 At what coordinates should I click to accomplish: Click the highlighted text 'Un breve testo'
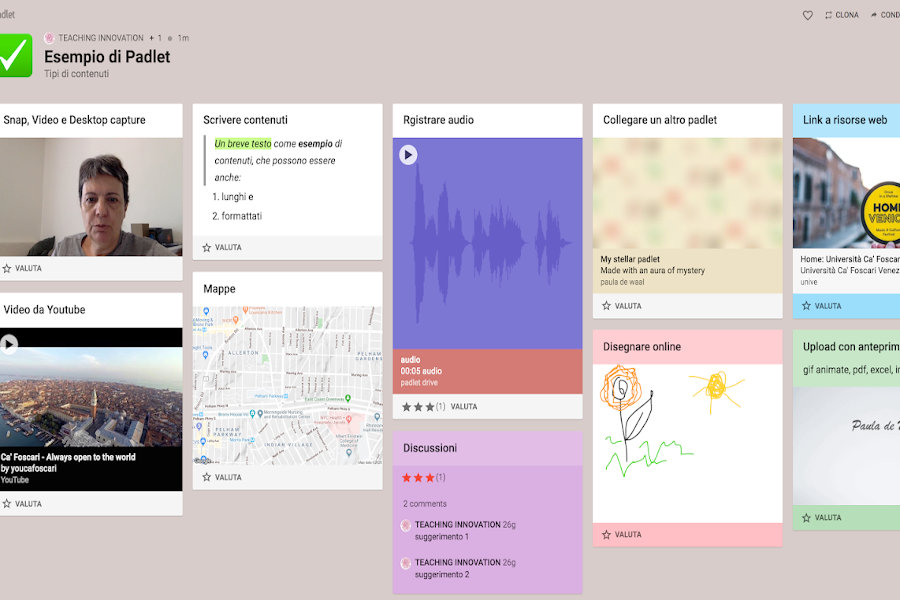pos(243,144)
